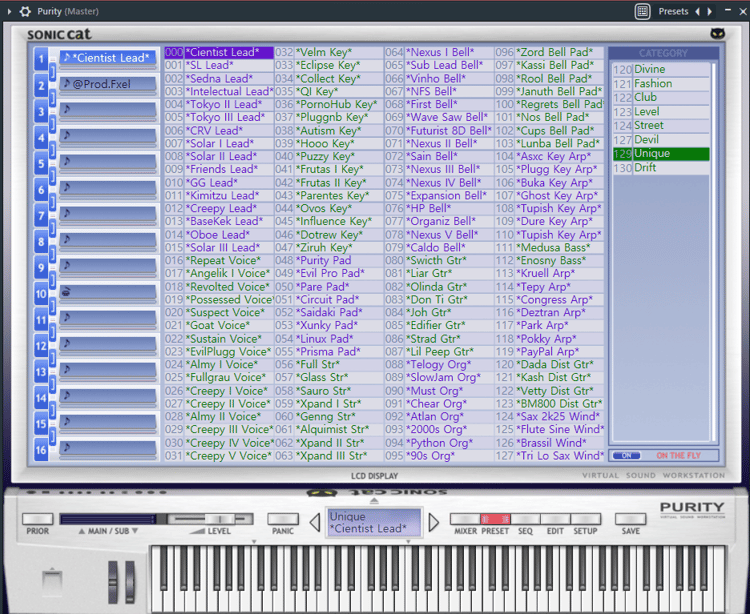Choose preset 127 *Tri Lo Sax Wind*
The image size is (750, 614).
pyautogui.click(x=549, y=455)
